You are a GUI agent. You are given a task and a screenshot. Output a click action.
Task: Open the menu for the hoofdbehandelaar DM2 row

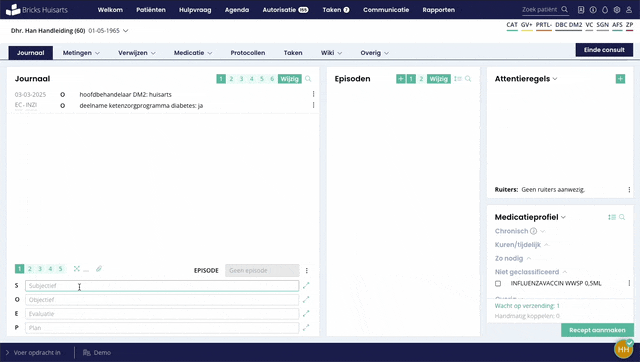313,94
